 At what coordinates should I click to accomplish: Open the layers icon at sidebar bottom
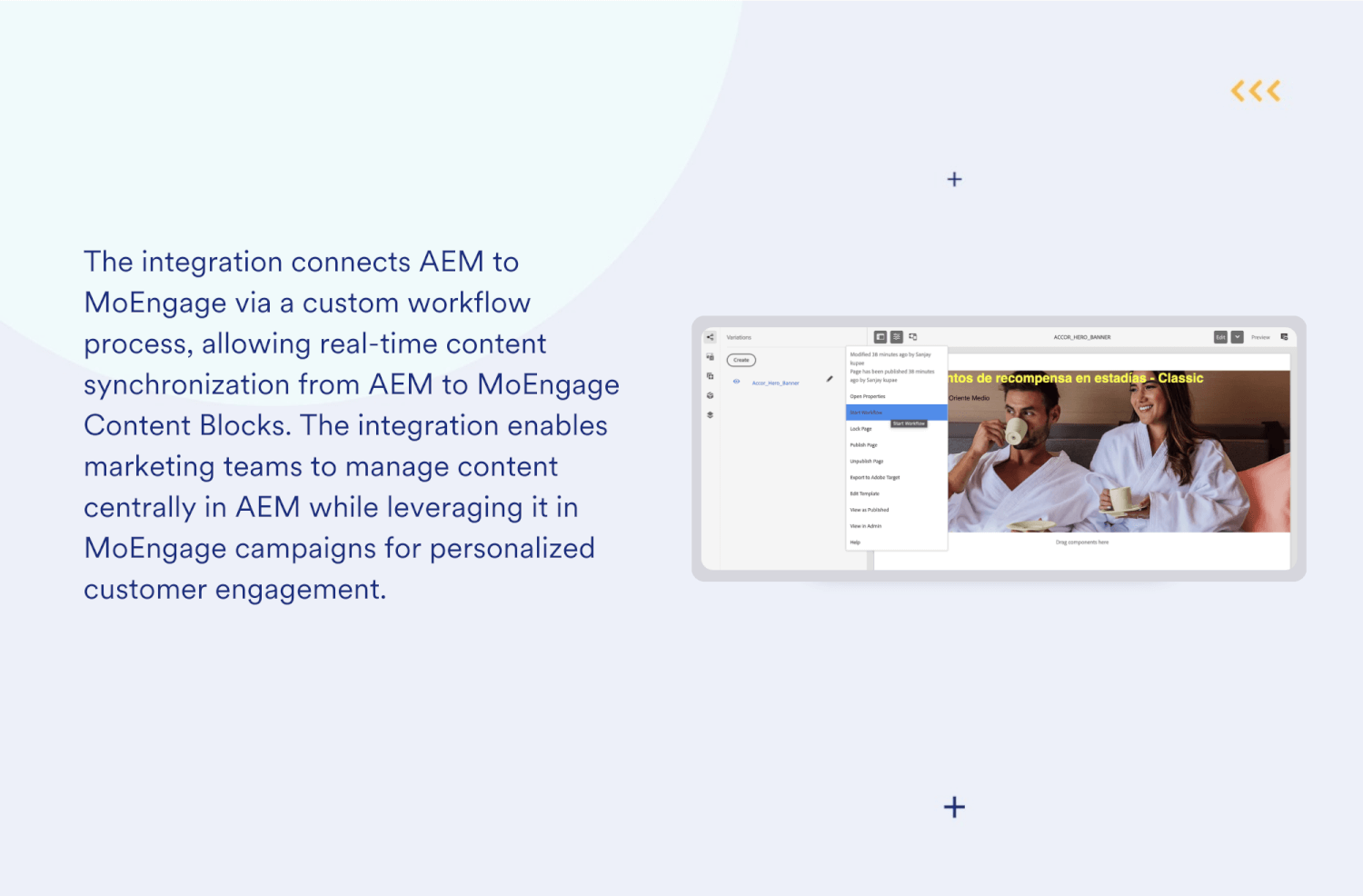click(x=710, y=413)
